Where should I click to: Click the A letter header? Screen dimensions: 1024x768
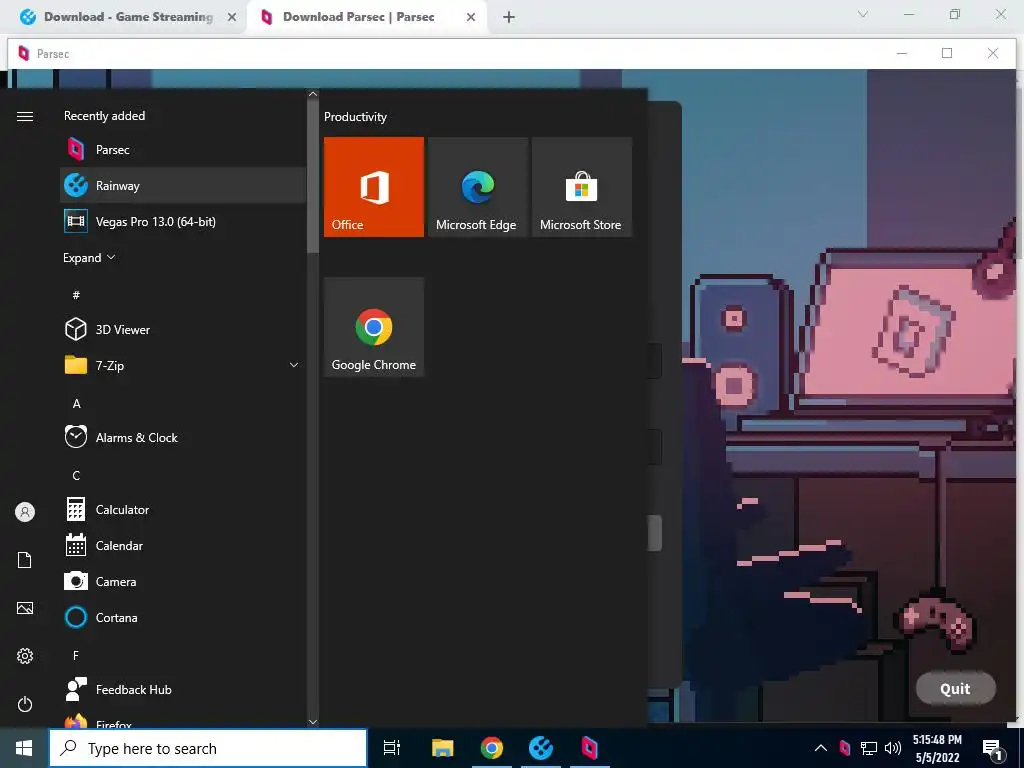[76, 404]
